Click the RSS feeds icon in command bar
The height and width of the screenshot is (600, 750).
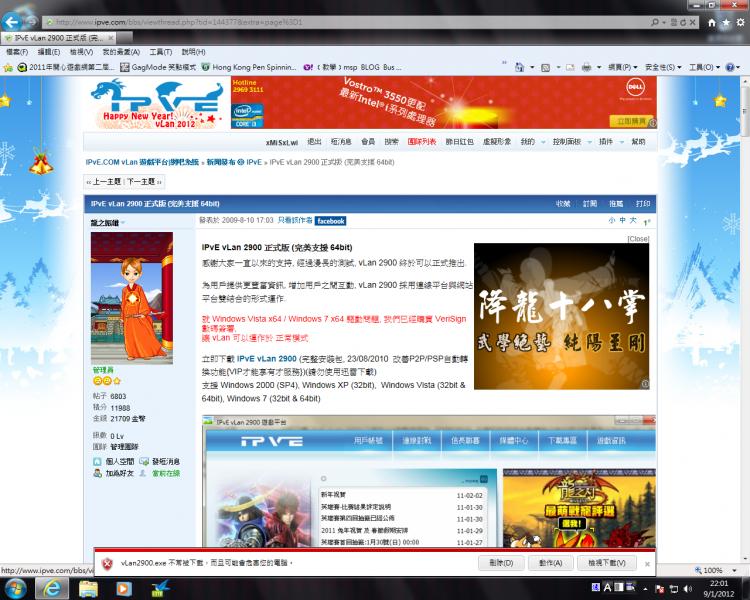[x=545, y=67]
